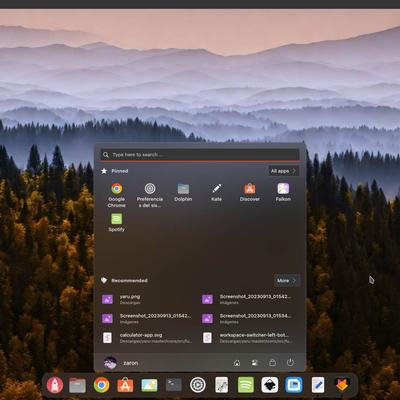Click the file icon beside calculator-app.svg
Viewport: 400px width, 400px height.
[x=107, y=338]
